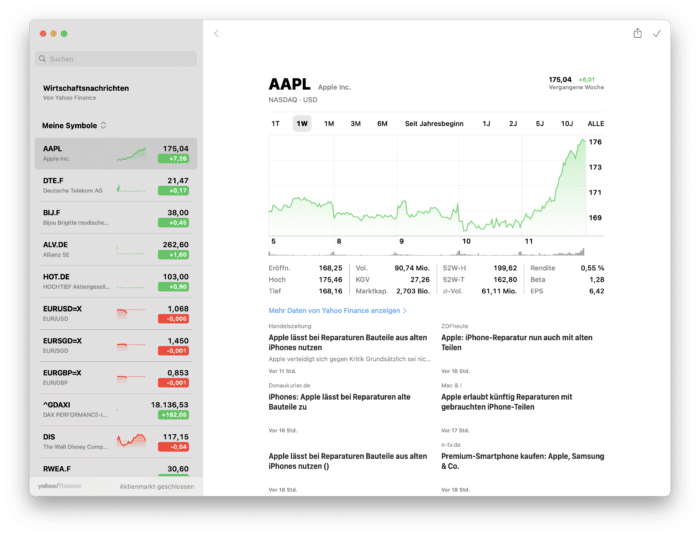Viewport: 700px width, 535px height.
Task: Click the volume bar chart below graph
Action: [x=426, y=252]
